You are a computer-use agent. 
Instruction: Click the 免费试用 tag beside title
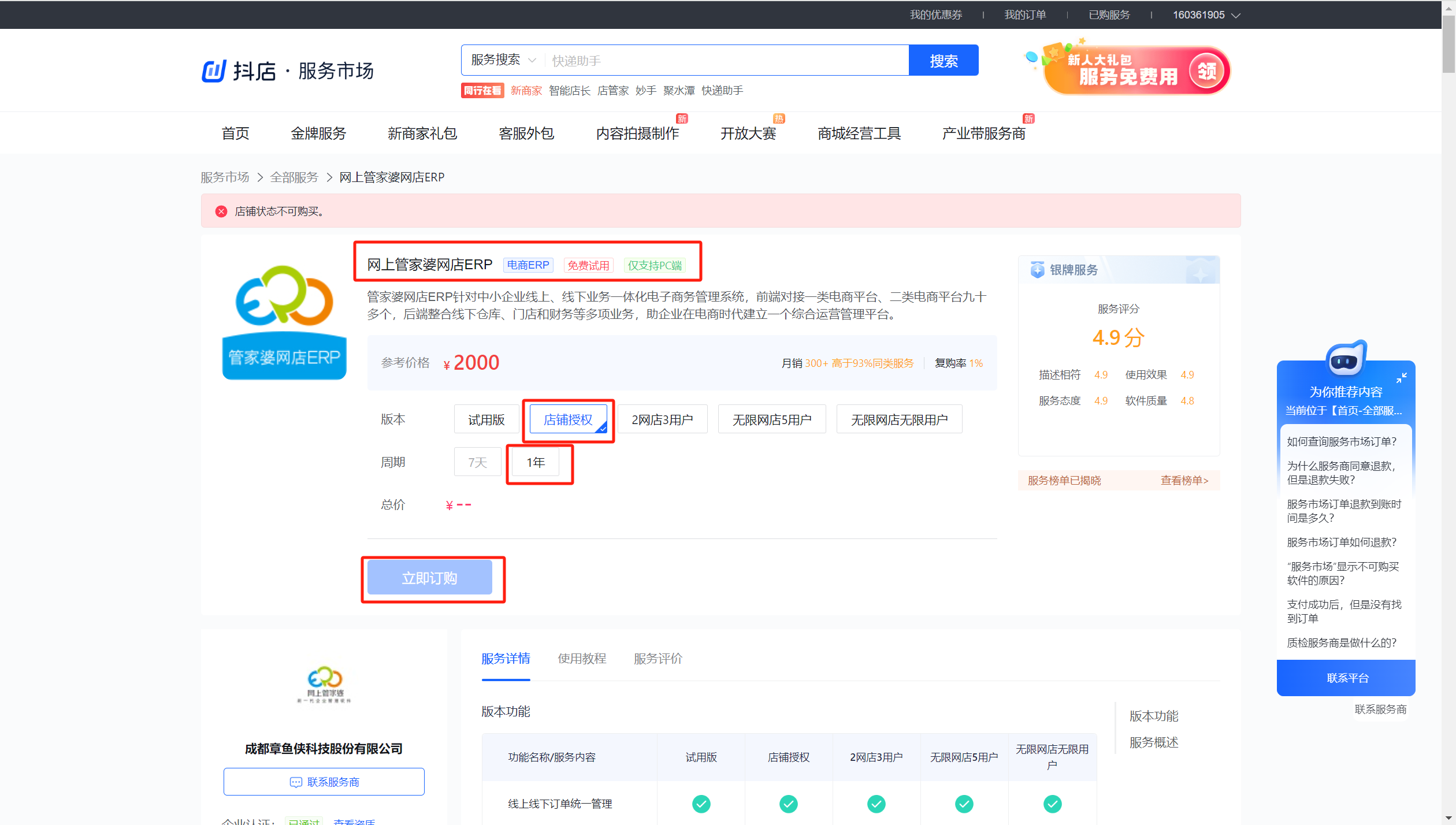click(x=588, y=265)
